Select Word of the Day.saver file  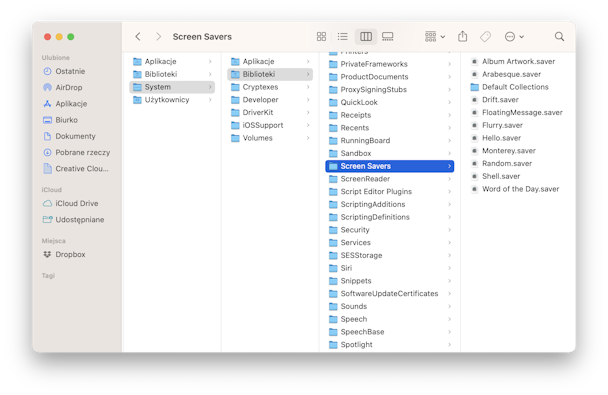(515, 190)
